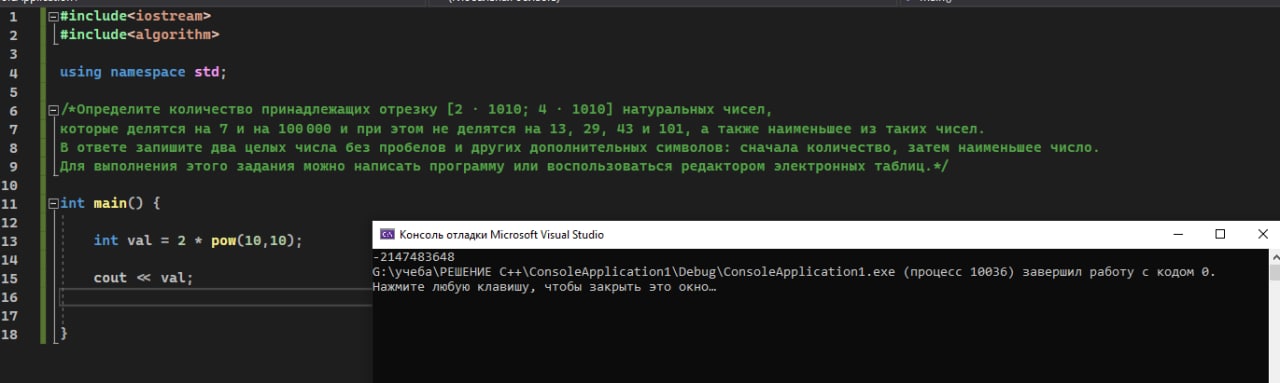
Task: Click line number 4 in the gutter
Action: 13,72
